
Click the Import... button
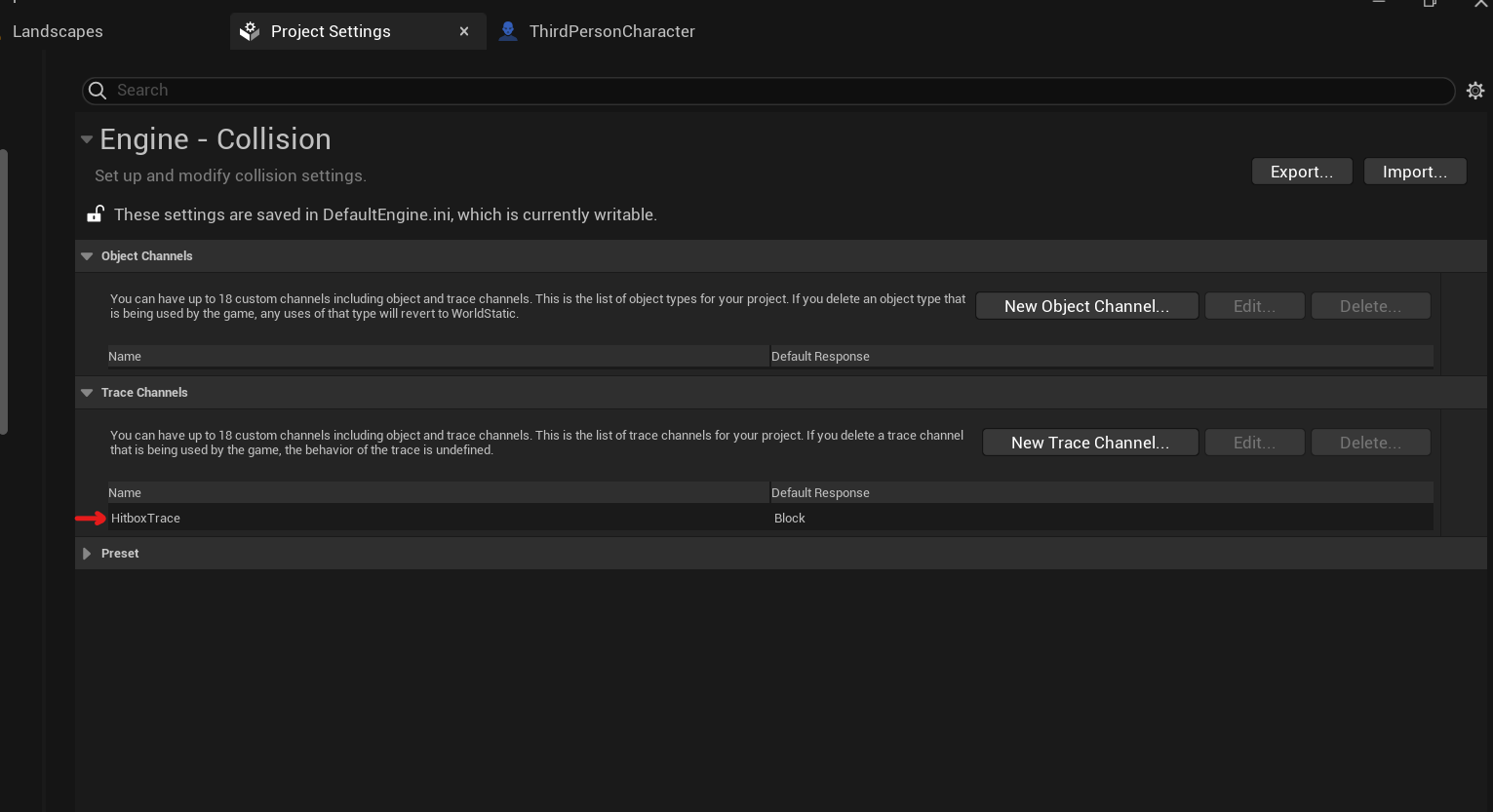click(x=1415, y=171)
